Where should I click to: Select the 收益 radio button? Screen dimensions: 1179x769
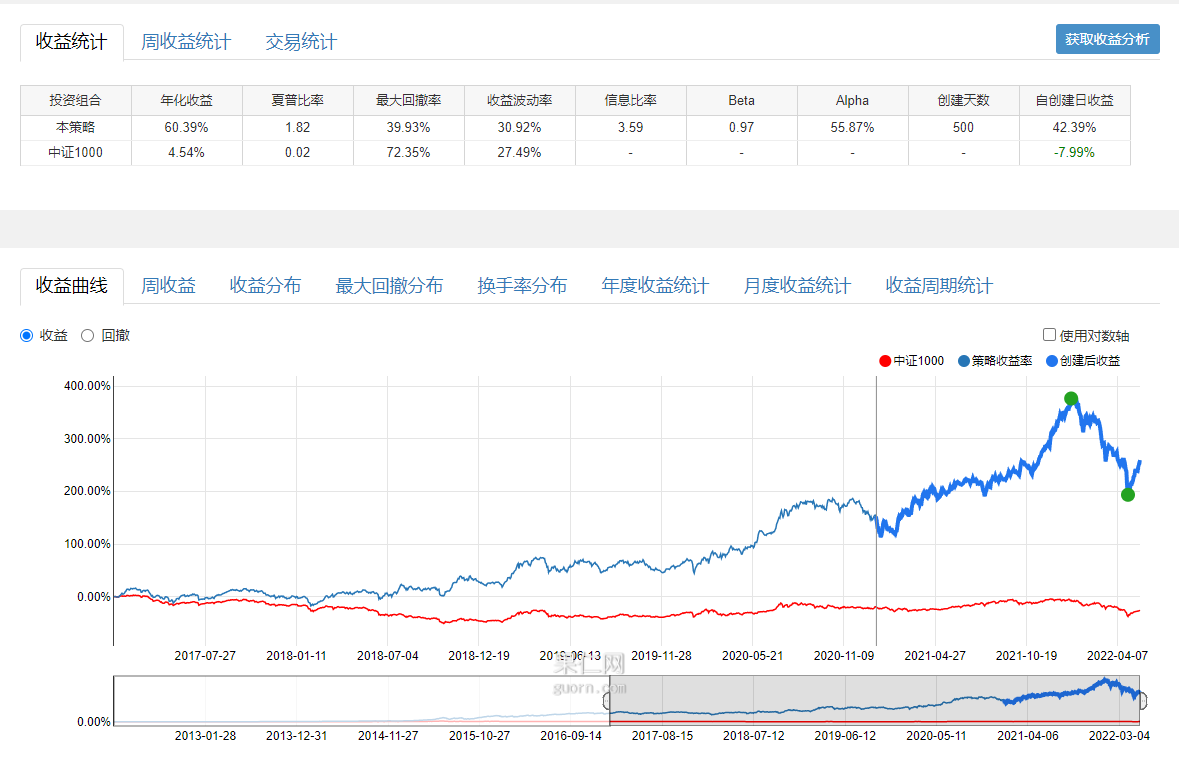(x=27, y=336)
